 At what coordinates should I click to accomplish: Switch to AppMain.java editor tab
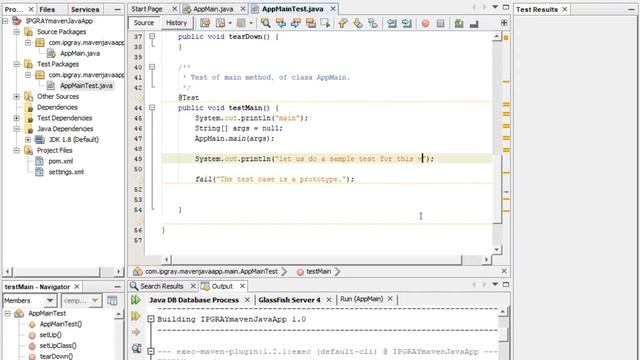213,9
